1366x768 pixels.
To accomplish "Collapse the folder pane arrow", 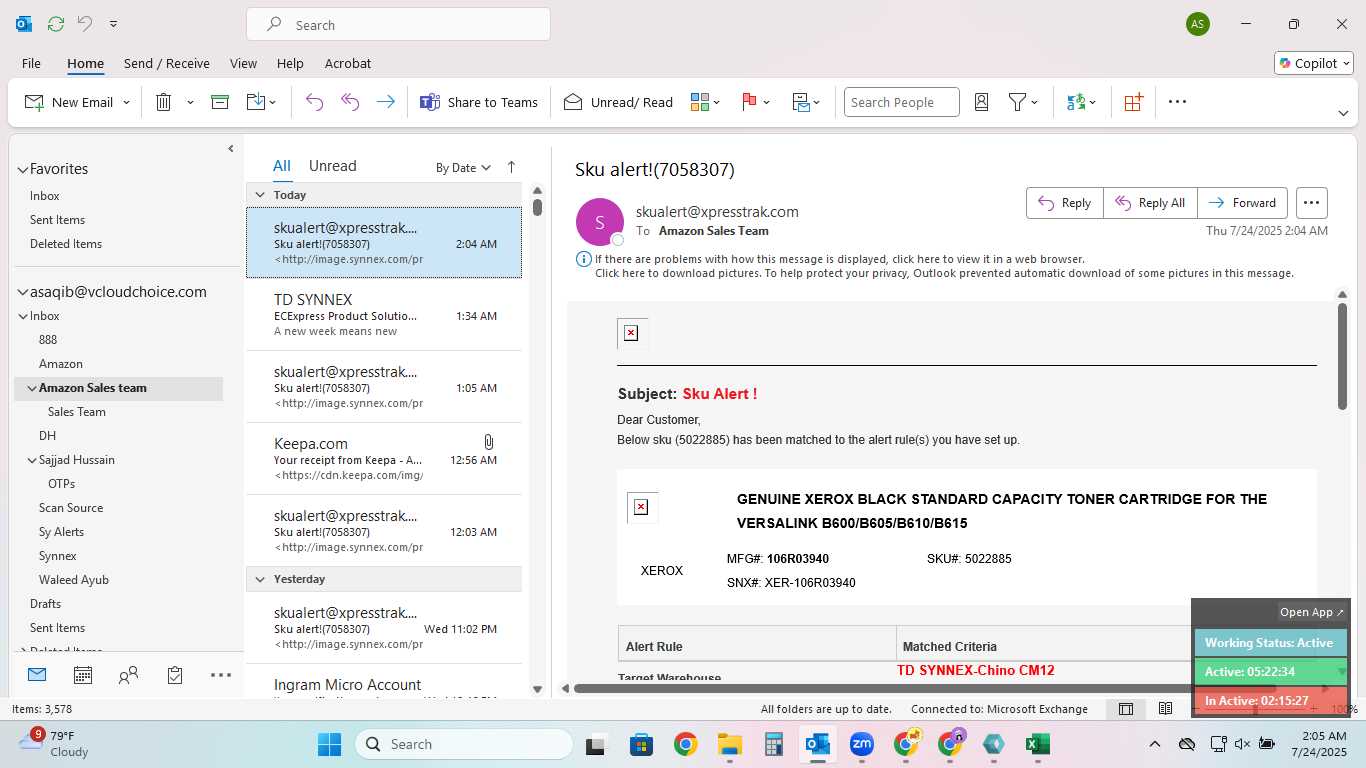I will pyautogui.click(x=231, y=149).
